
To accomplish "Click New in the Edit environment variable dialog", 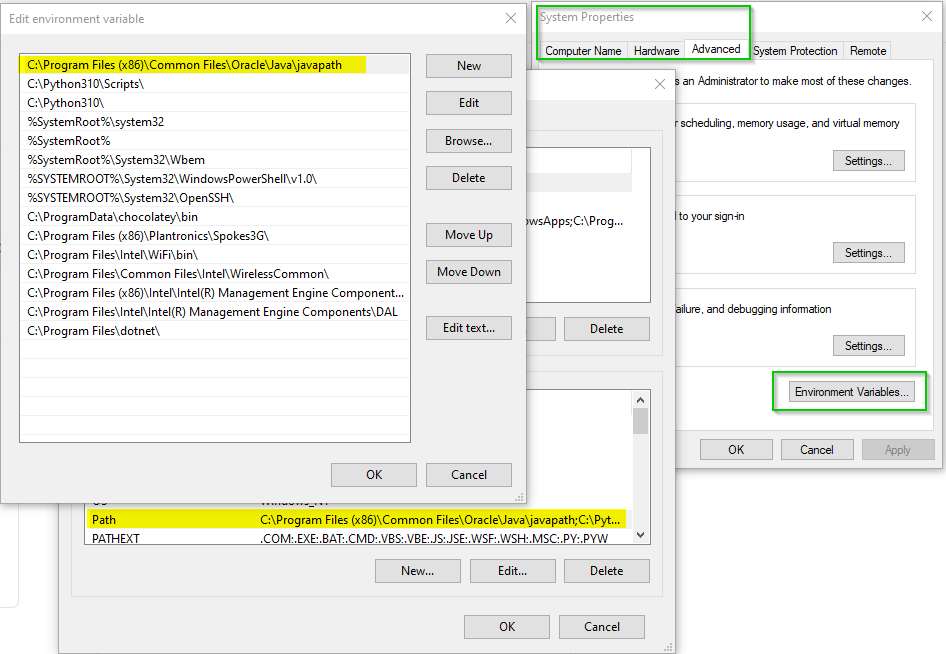I will click(x=468, y=65).
